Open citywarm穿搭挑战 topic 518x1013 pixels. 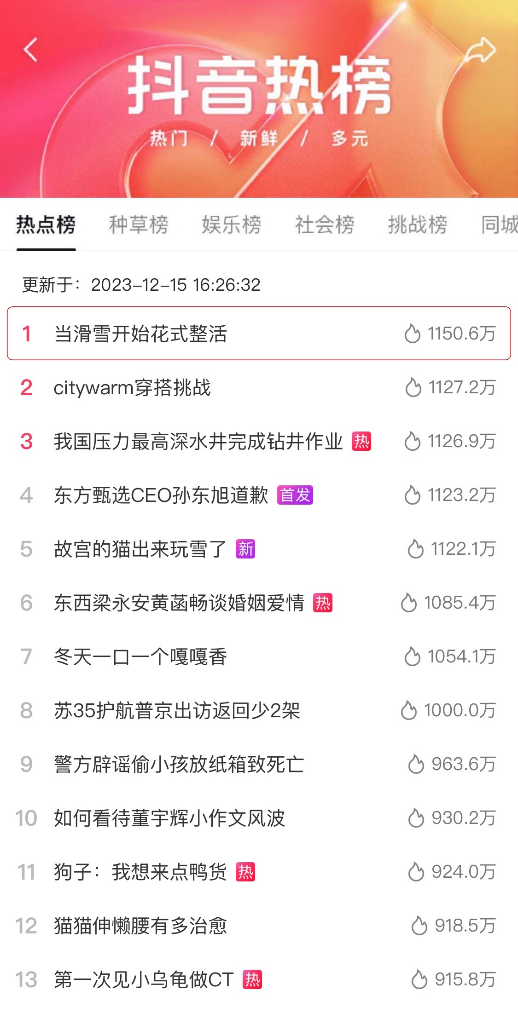[x=259, y=388]
